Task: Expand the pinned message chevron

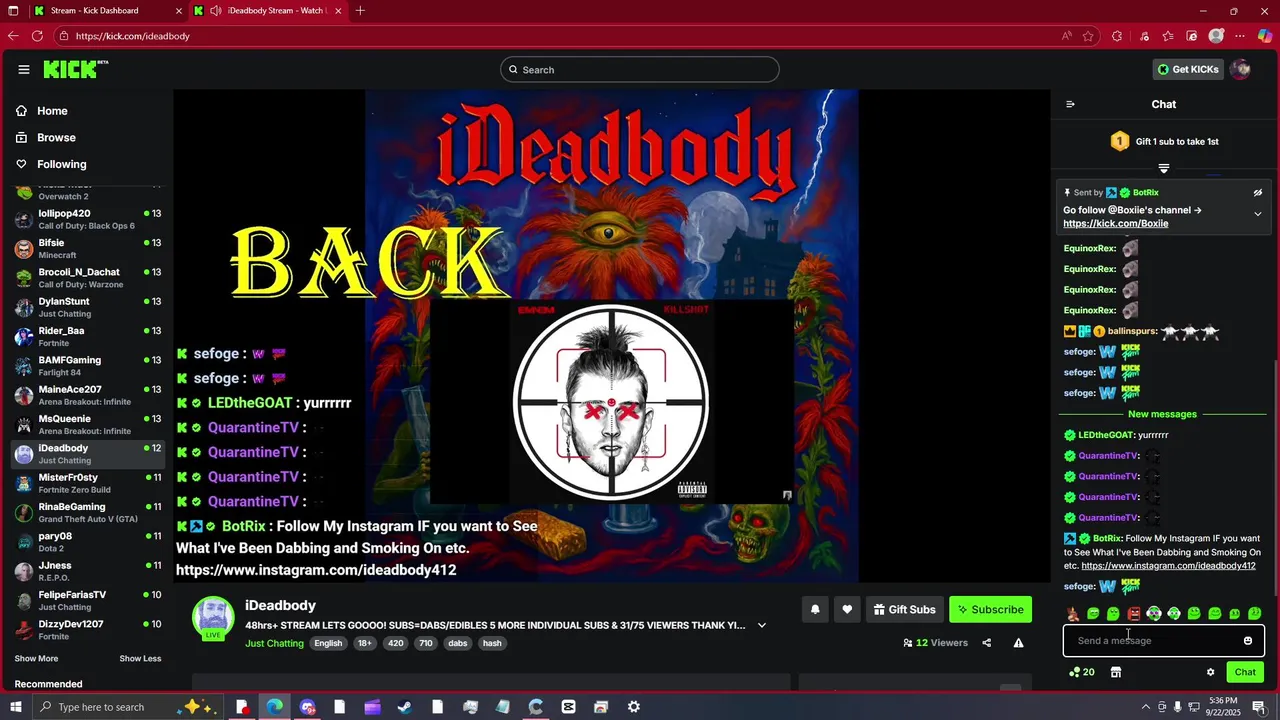Action: [1258, 213]
